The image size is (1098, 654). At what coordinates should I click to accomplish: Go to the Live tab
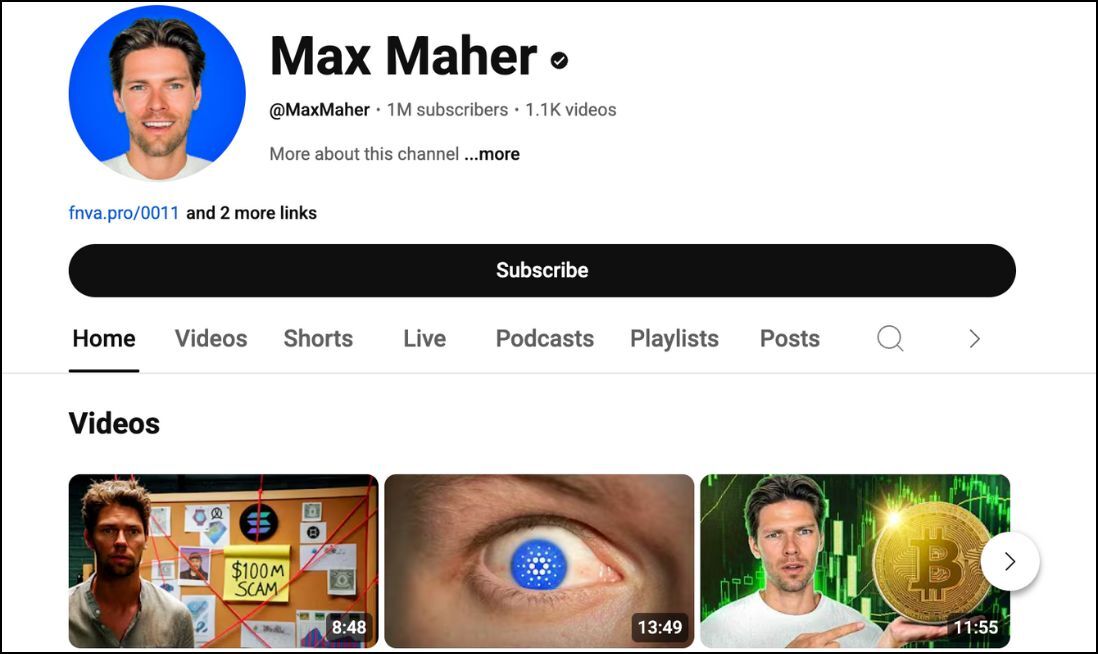pos(424,339)
